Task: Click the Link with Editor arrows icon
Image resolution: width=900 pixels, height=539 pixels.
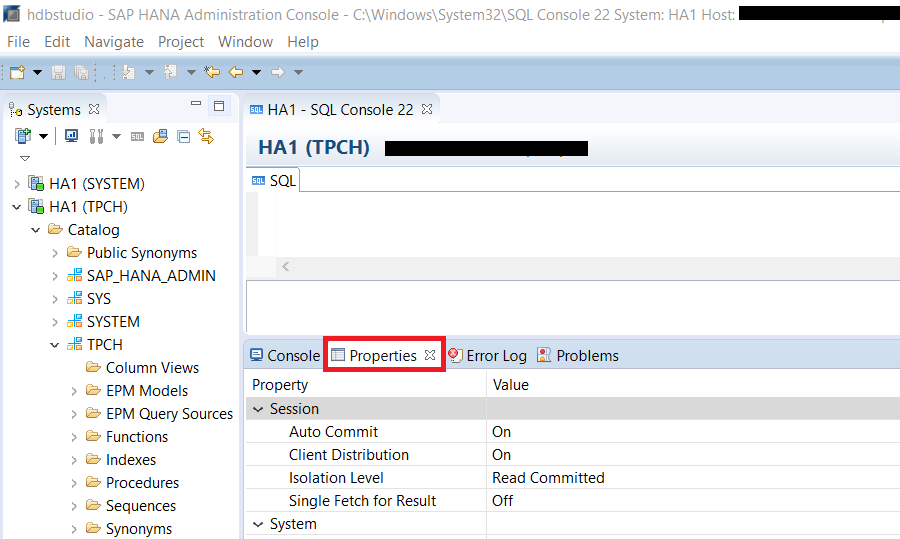Action: 206,136
